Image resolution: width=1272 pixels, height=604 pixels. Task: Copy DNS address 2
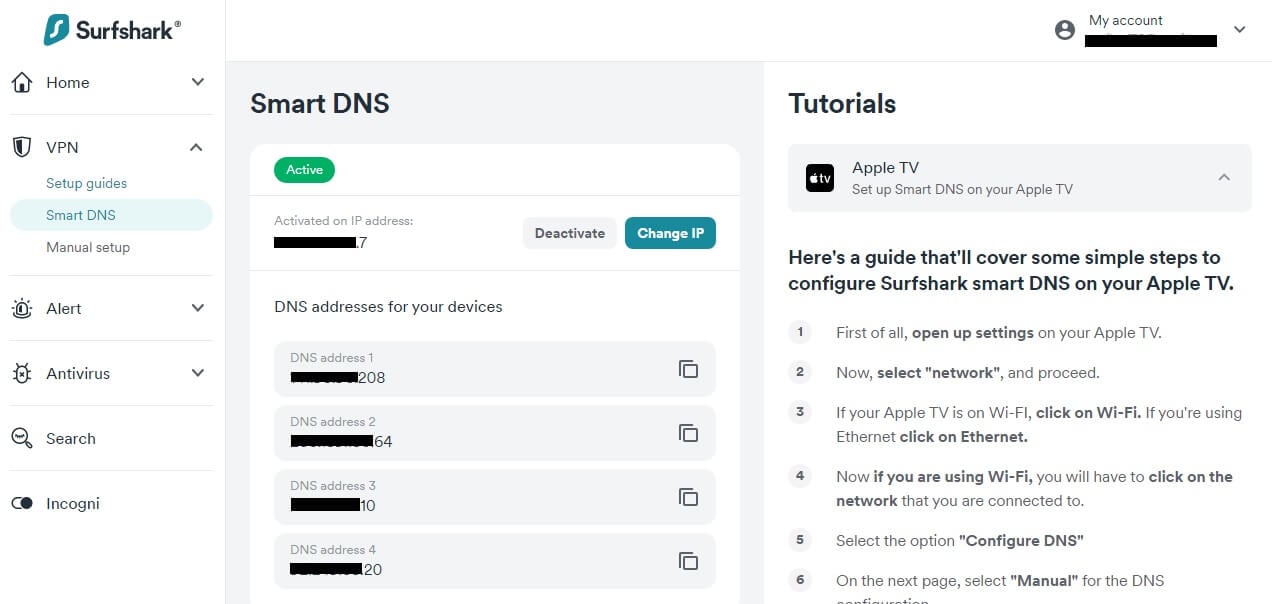pos(688,433)
